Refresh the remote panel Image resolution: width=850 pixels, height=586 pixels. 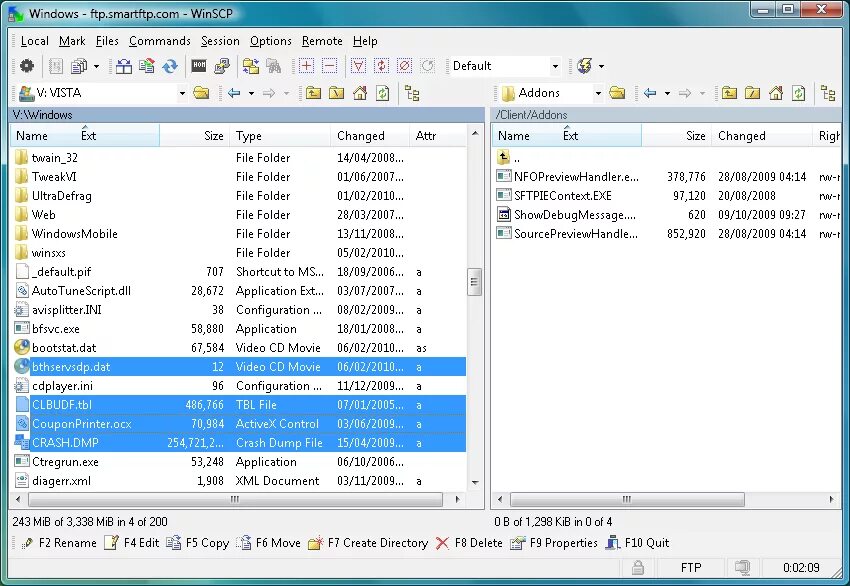799,93
